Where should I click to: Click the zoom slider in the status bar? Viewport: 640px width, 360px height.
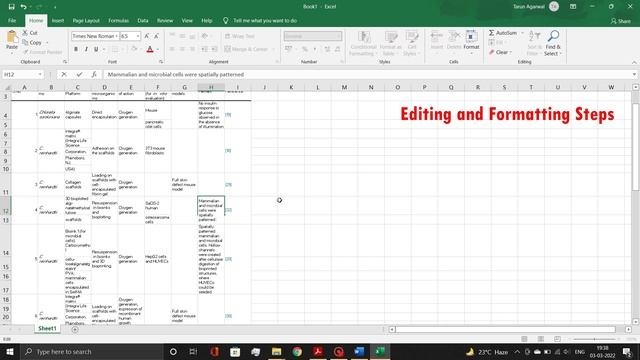pos(594,339)
